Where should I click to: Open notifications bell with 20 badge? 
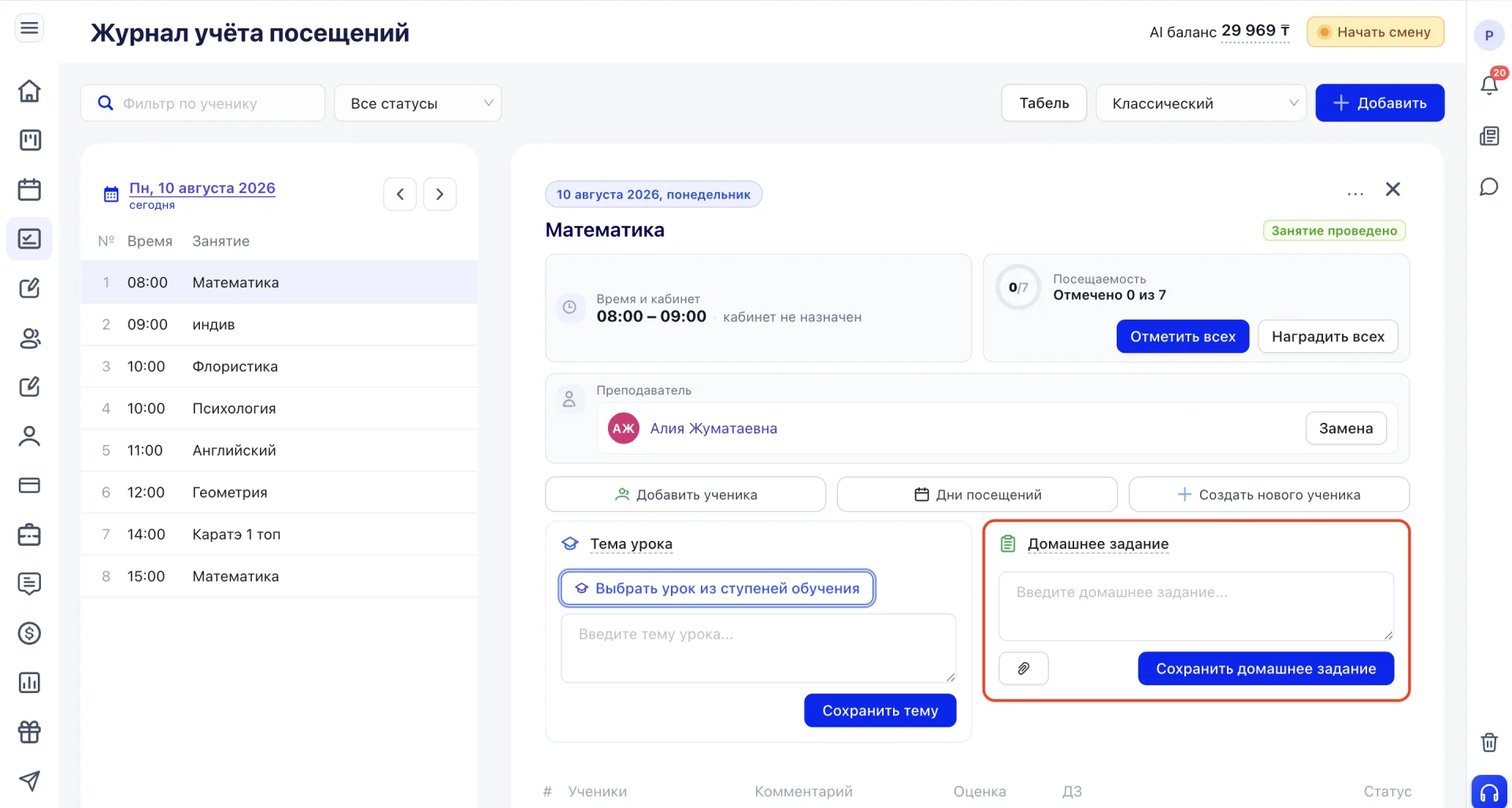1489,84
